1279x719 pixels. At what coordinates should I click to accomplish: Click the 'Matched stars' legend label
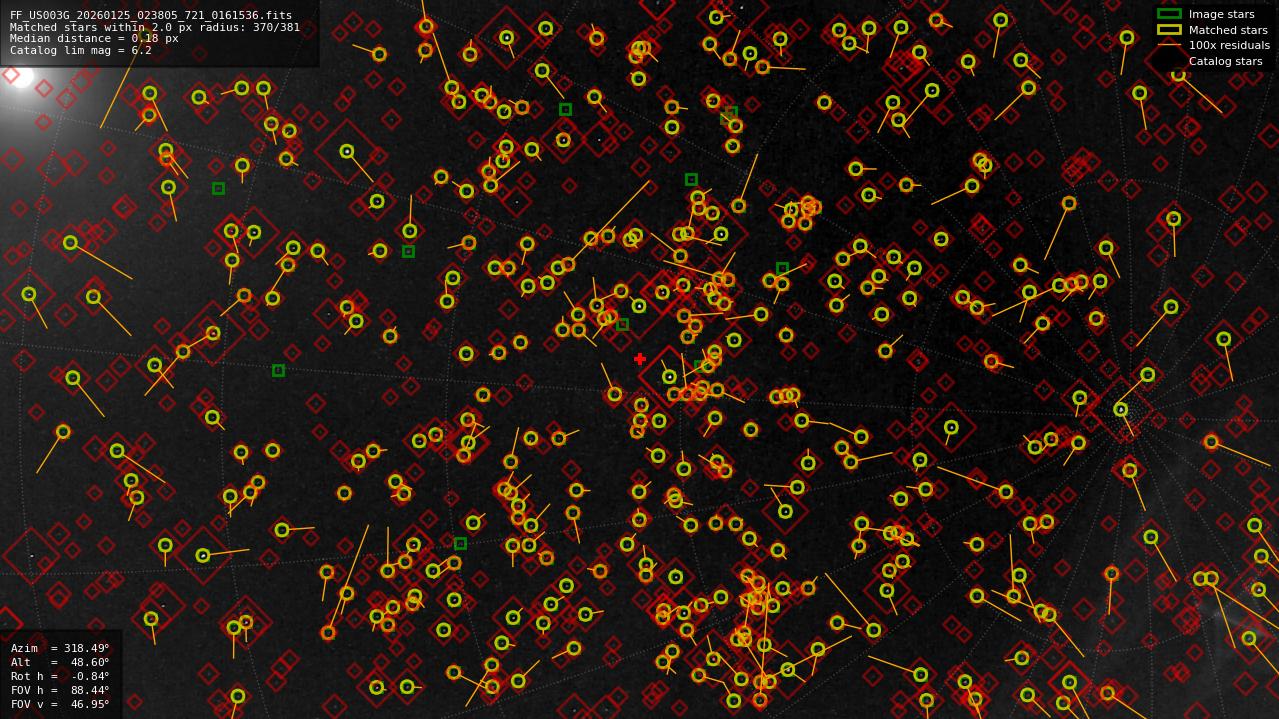pyautogui.click(x=1228, y=31)
